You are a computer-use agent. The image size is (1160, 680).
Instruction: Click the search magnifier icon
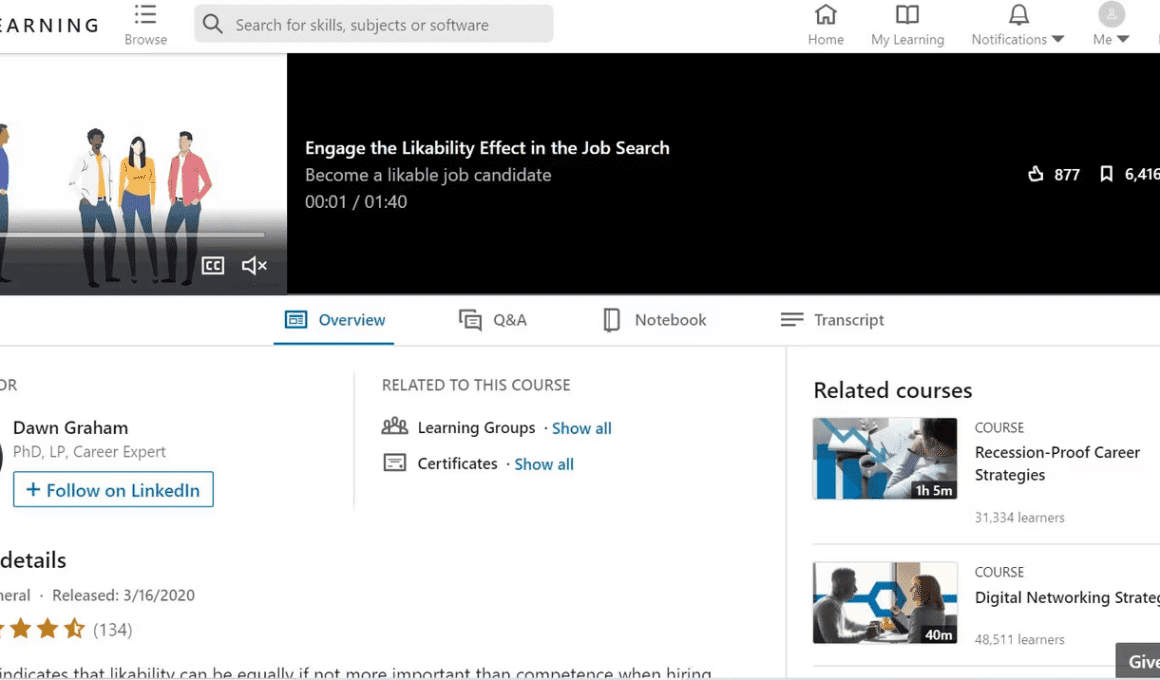(212, 24)
